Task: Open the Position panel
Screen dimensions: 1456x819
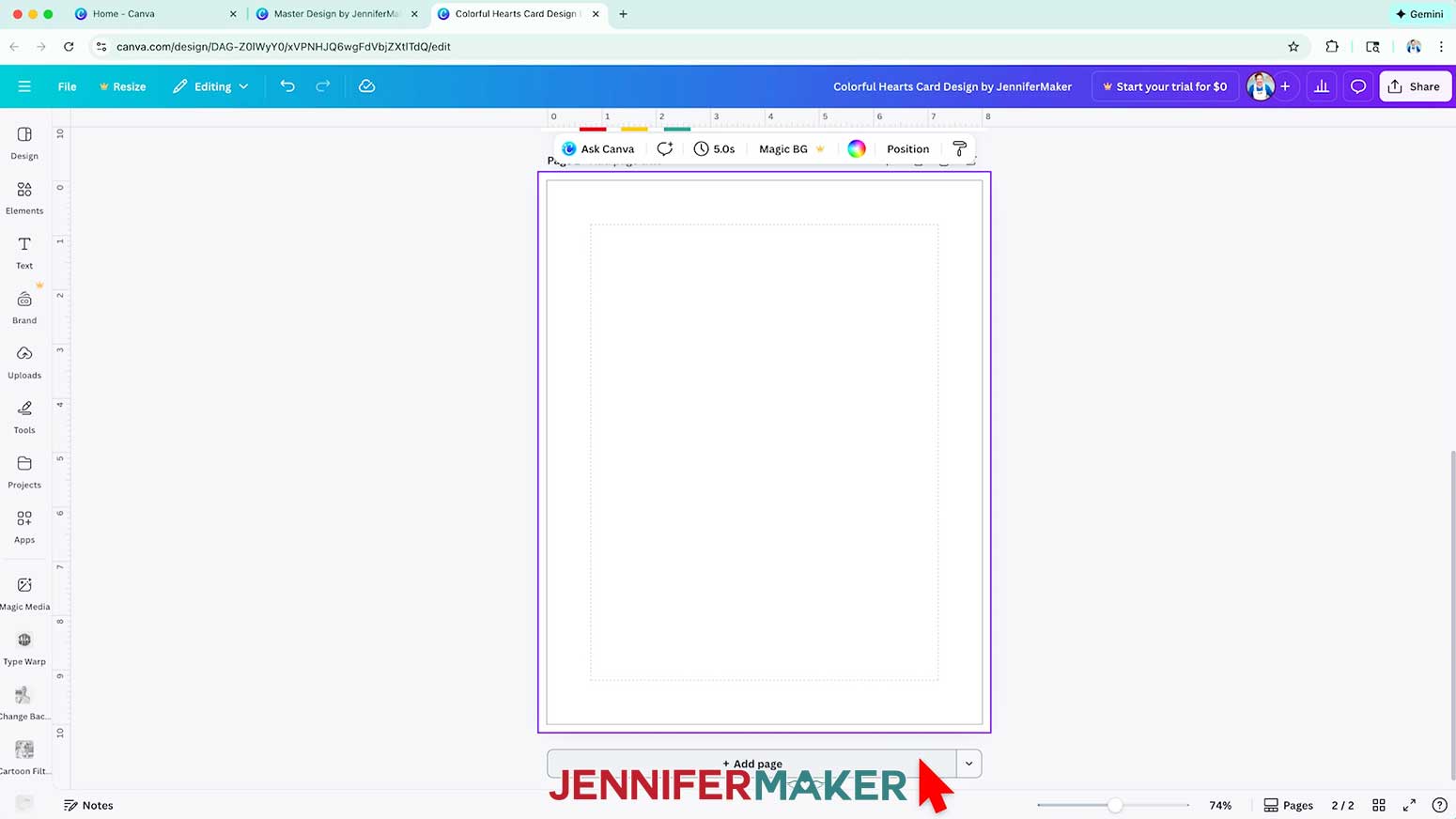Action: tap(907, 148)
